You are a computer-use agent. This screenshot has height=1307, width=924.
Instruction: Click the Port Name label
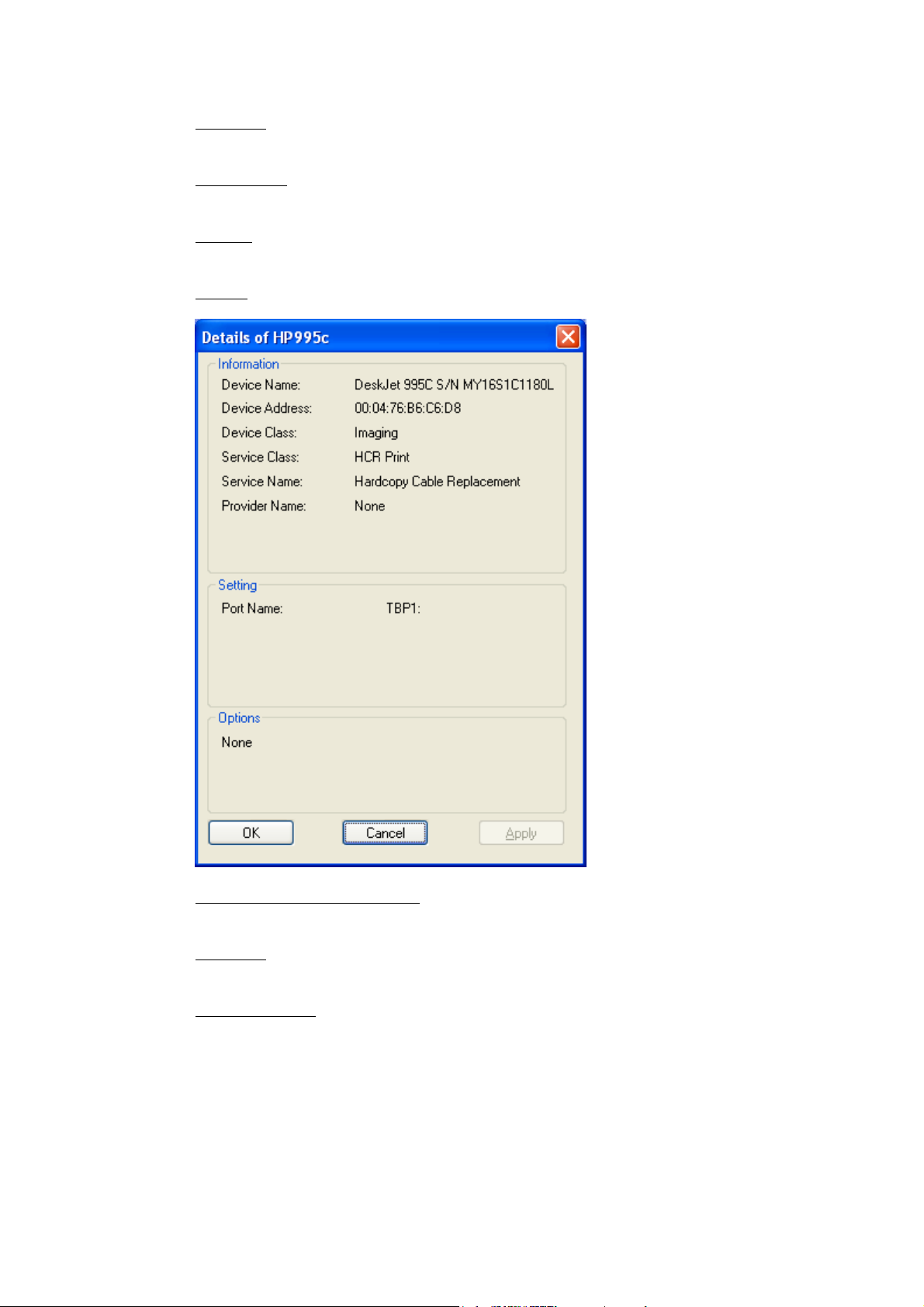pyautogui.click(x=252, y=608)
